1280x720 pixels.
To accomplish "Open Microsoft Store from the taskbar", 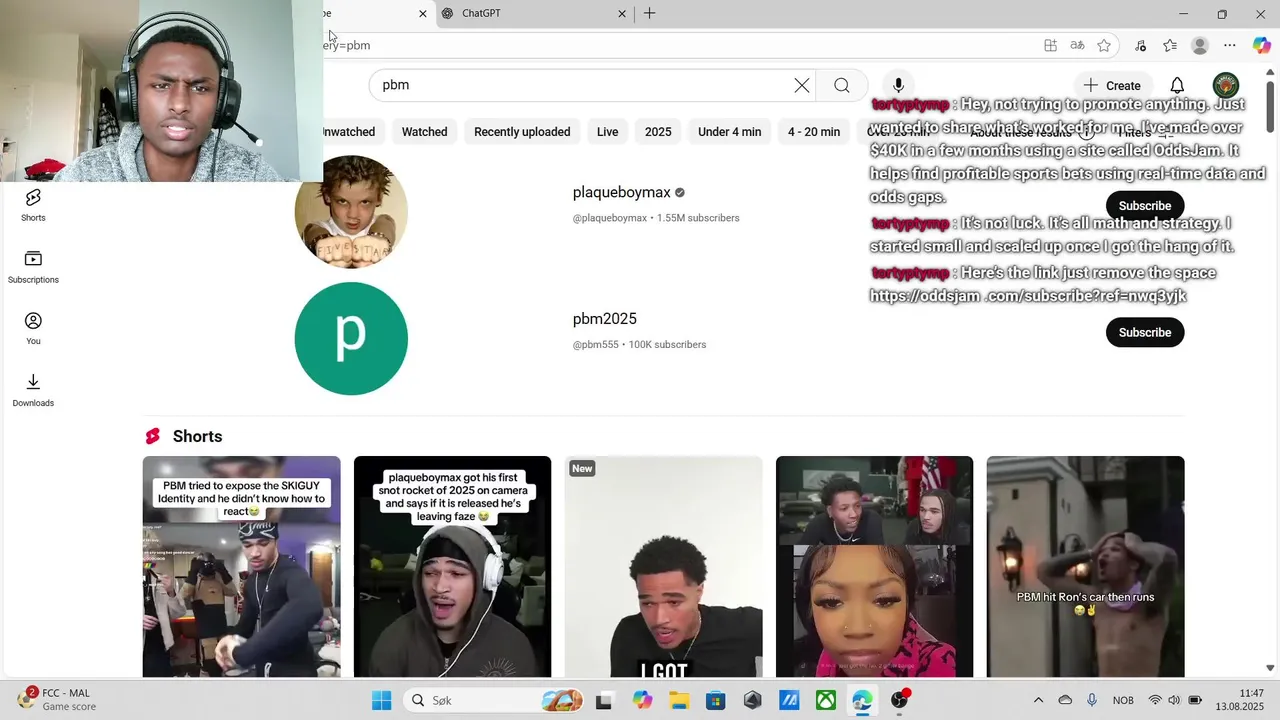I will pos(716,701).
